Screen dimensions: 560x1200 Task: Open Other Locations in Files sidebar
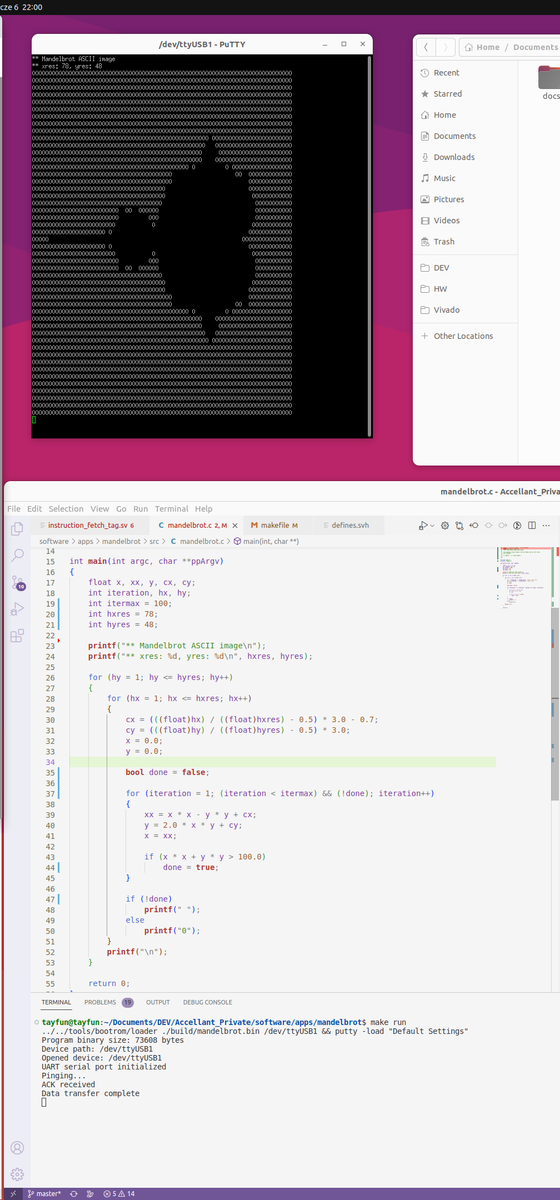tap(466, 336)
